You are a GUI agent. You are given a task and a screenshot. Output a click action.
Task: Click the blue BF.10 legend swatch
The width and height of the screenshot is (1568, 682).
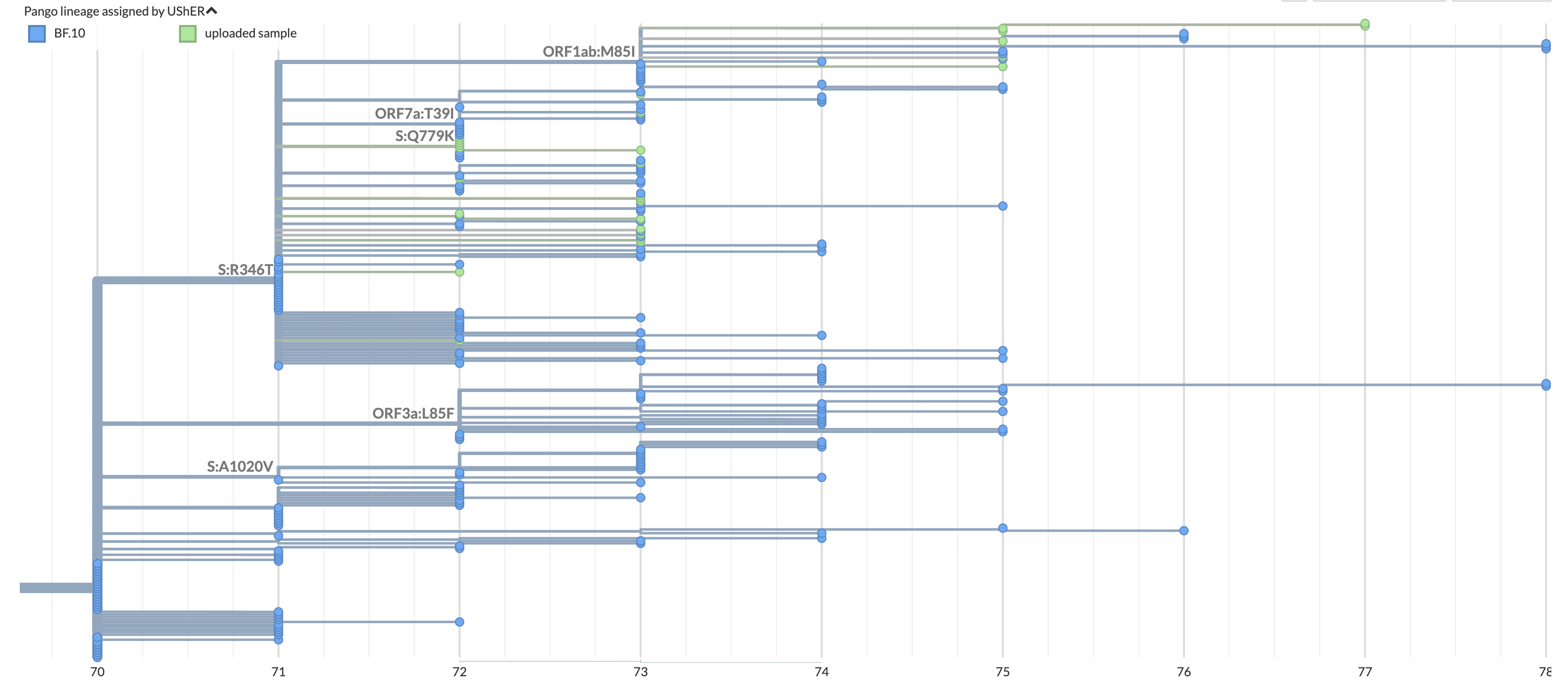pyautogui.click(x=37, y=33)
